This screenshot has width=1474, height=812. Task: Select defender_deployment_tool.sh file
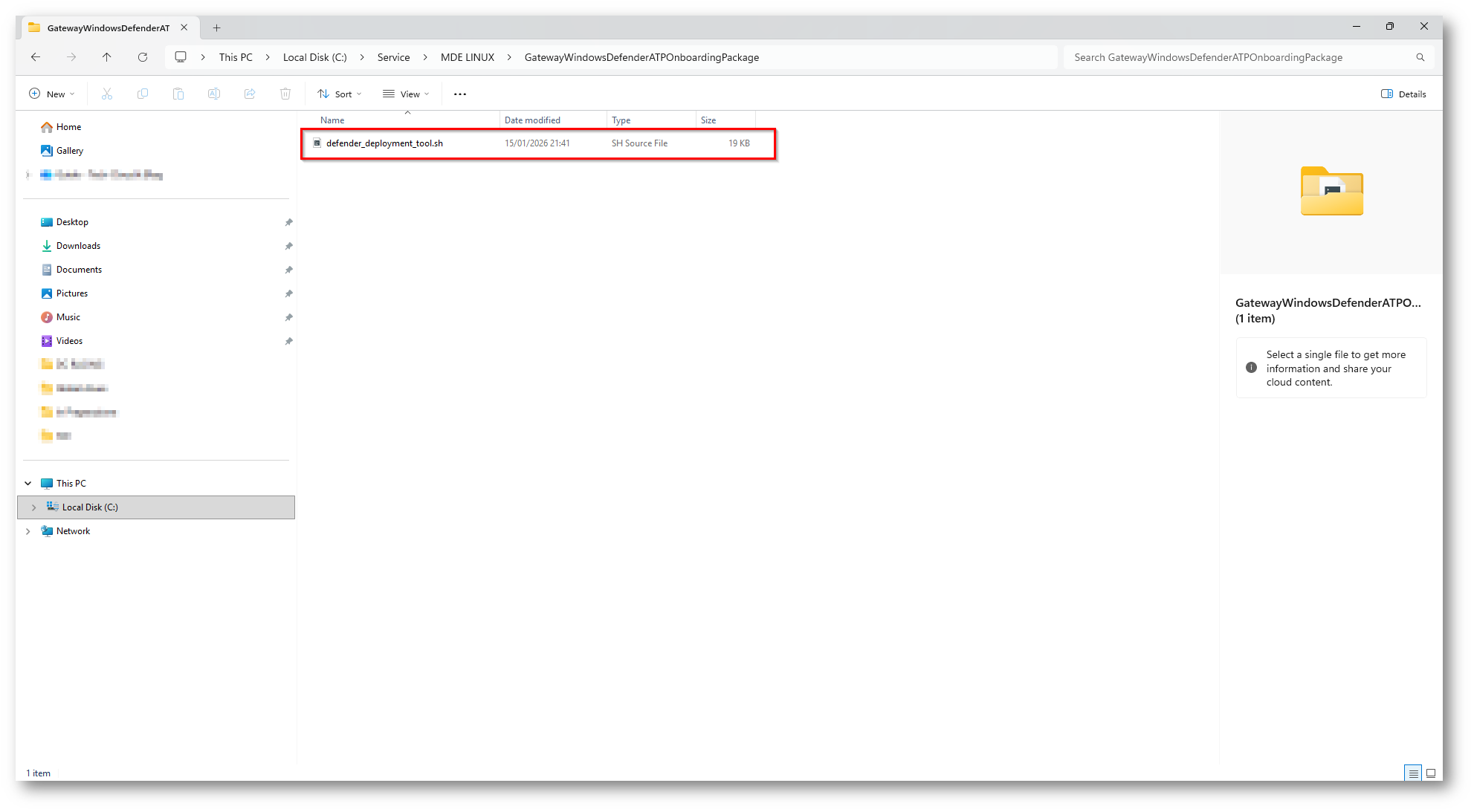tap(384, 143)
